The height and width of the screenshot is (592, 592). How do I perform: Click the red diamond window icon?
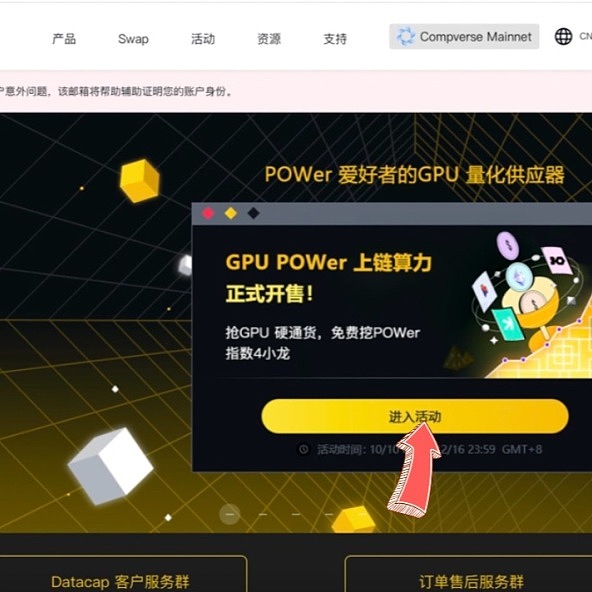208,213
